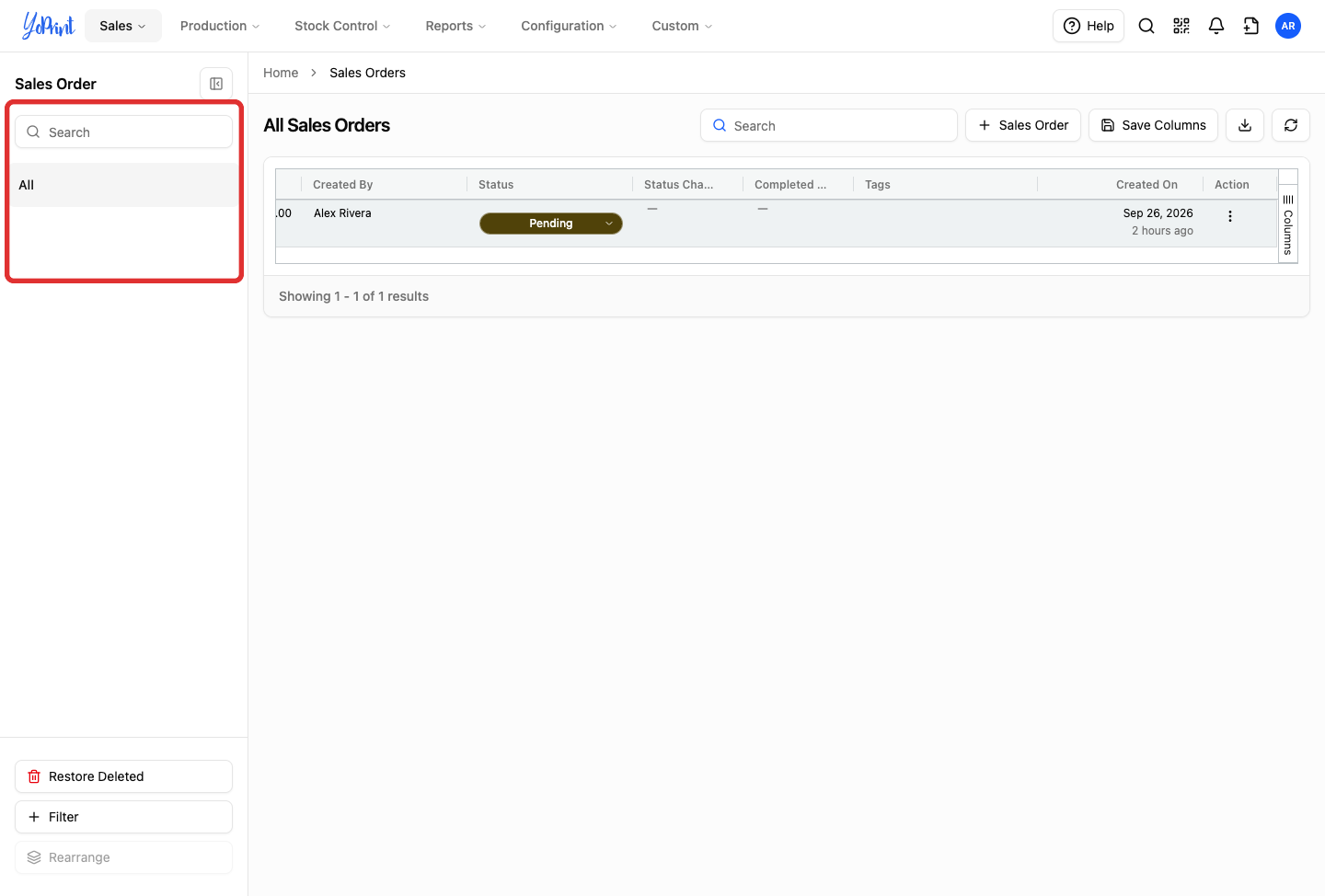Sort by Created On column header
The height and width of the screenshot is (896, 1325).
tap(1146, 185)
